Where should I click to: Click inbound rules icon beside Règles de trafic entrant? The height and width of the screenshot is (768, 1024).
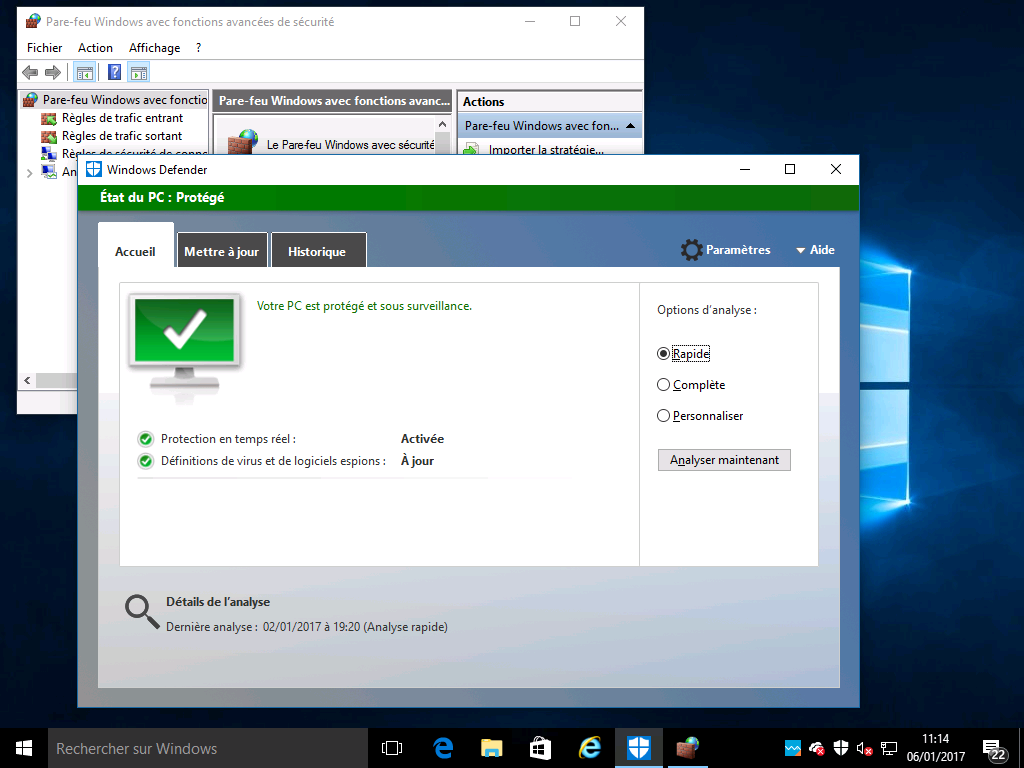(49, 118)
